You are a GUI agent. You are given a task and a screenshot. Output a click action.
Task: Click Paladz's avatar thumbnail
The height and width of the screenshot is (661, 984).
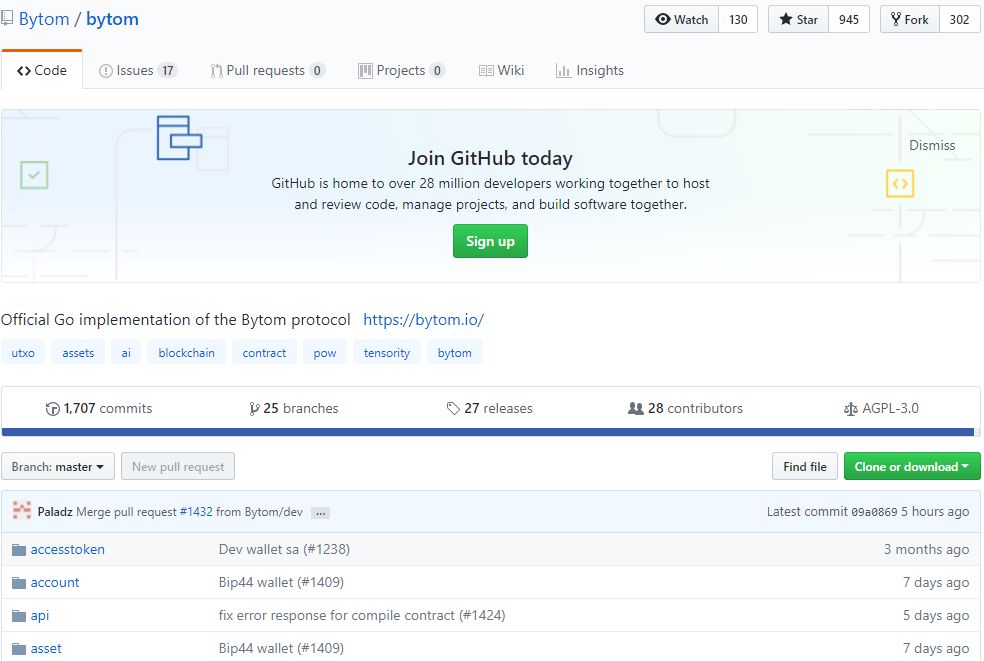tap(22, 512)
